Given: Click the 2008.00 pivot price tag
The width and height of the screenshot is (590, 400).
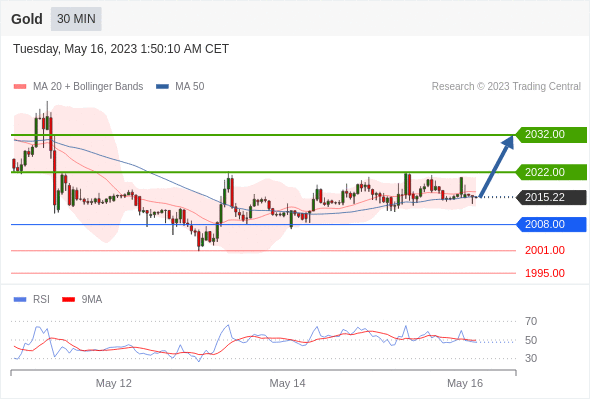Looking at the screenshot, I should (551, 224).
